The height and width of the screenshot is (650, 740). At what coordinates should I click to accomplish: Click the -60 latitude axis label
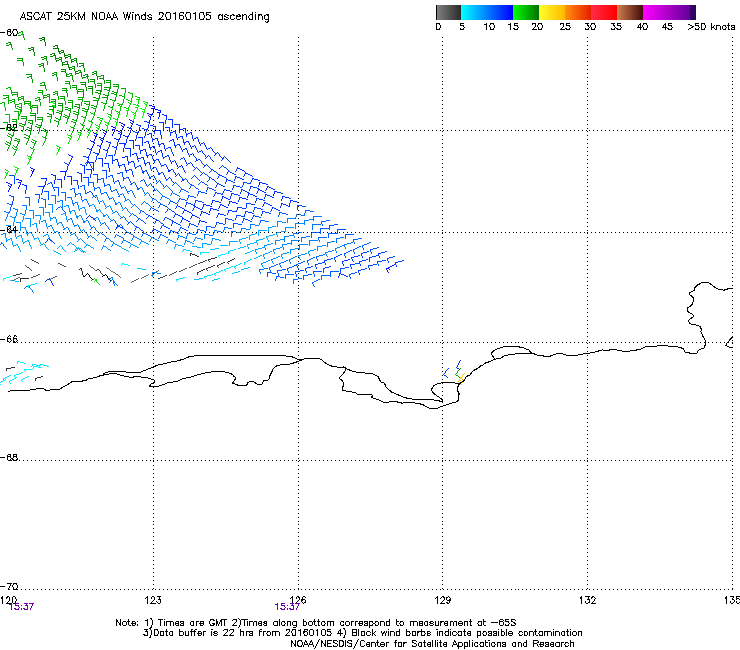point(9,33)
